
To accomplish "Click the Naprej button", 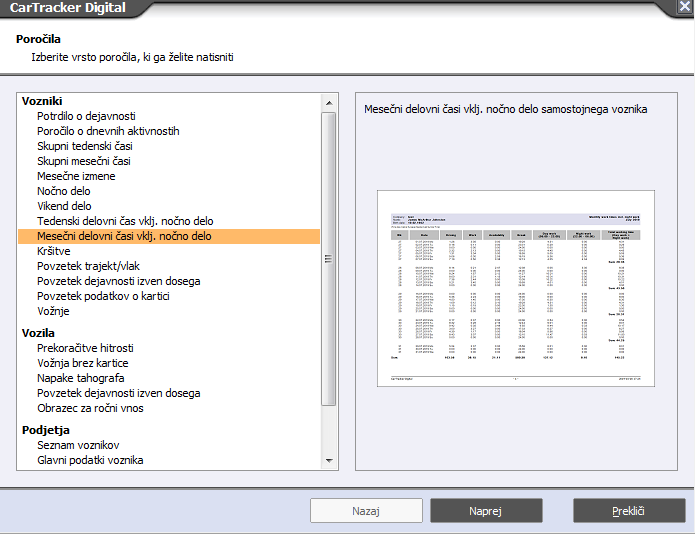I will click(x=486, y=511).
